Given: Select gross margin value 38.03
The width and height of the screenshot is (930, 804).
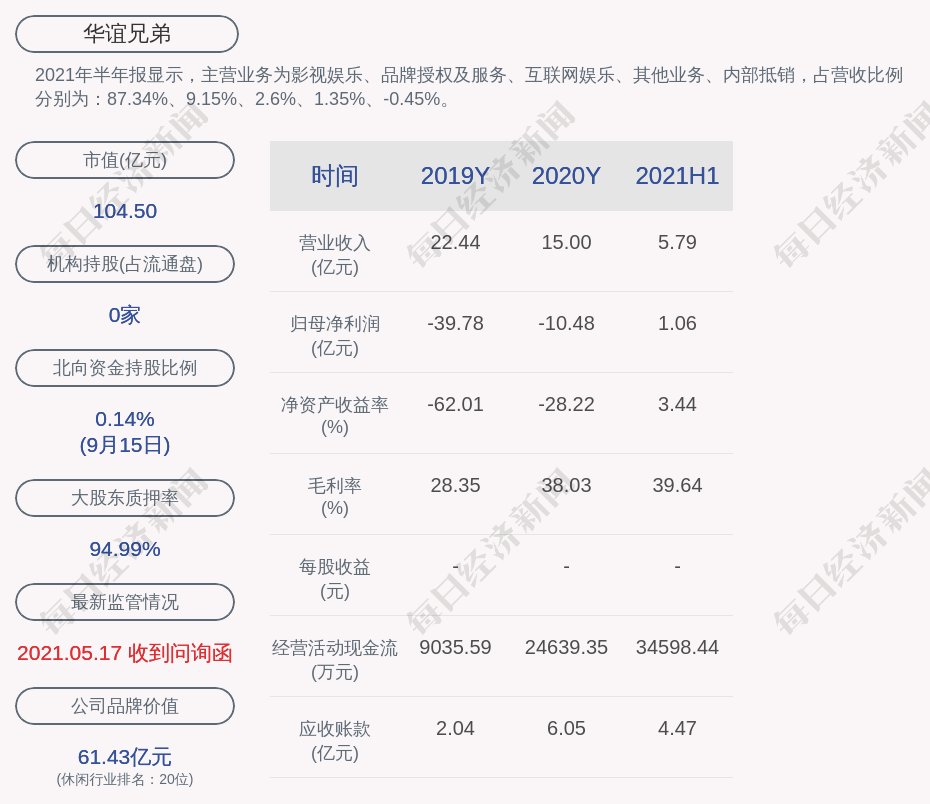Looking at the screenshot, I should 566,486.
